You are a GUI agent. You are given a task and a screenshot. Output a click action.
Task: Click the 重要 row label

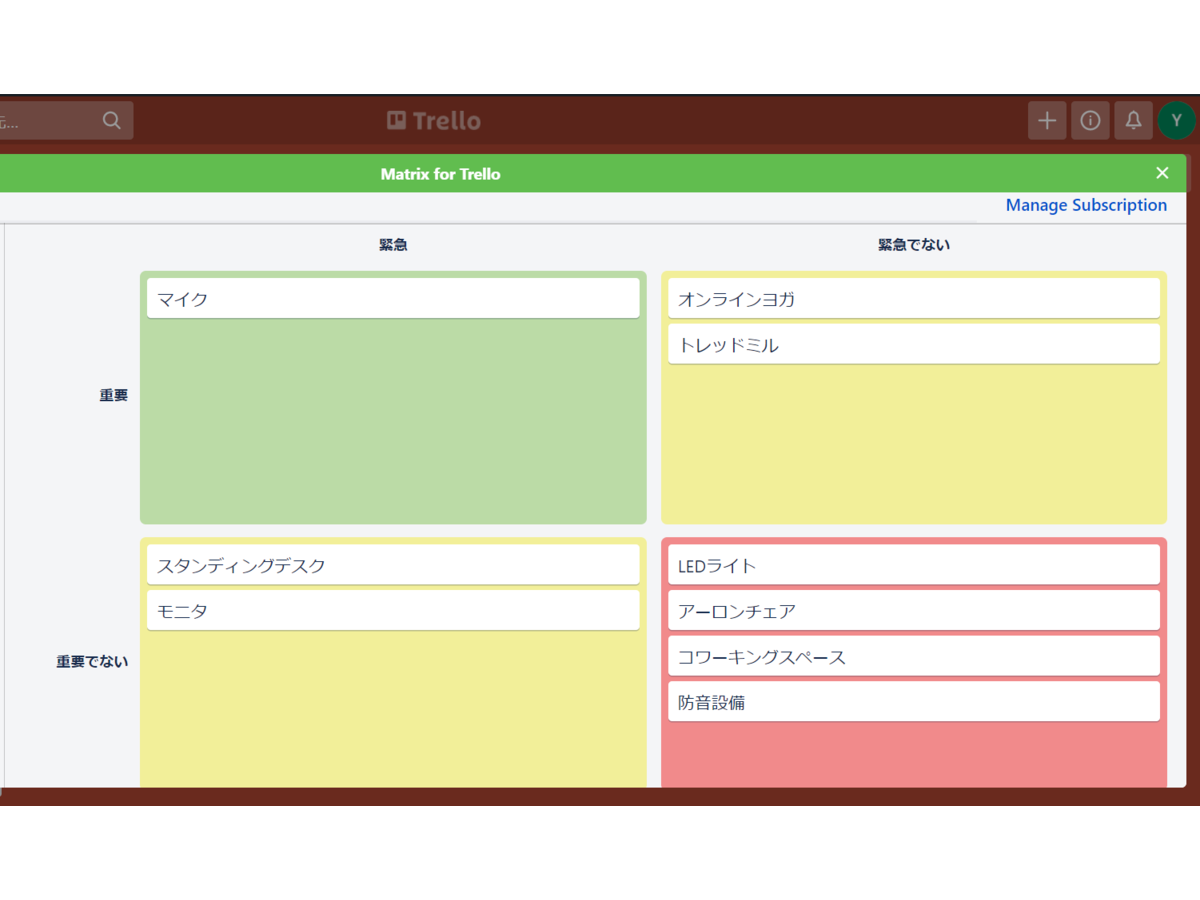click(x=114, y=395)
